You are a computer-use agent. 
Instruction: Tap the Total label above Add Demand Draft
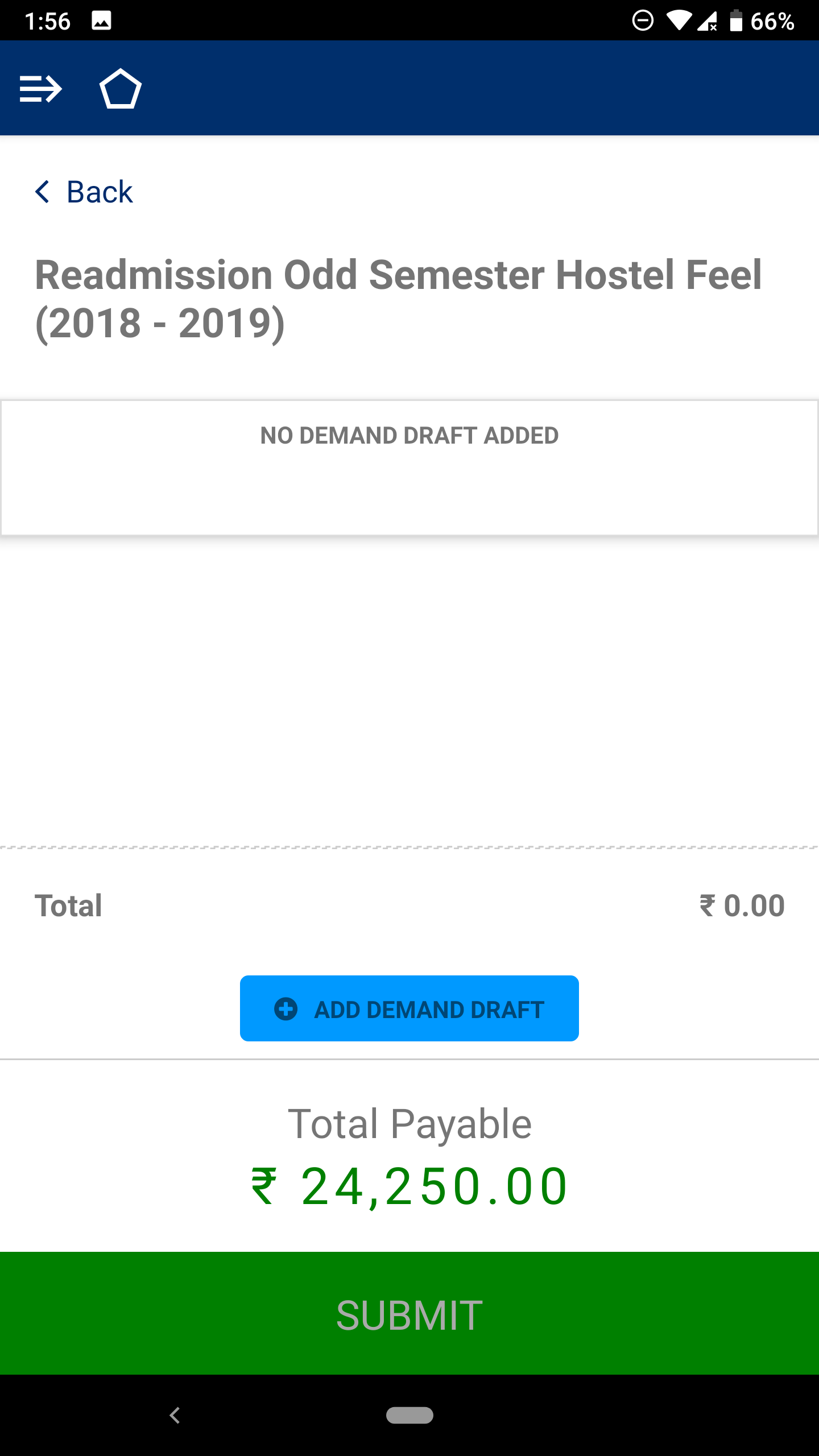pos(68,905)
